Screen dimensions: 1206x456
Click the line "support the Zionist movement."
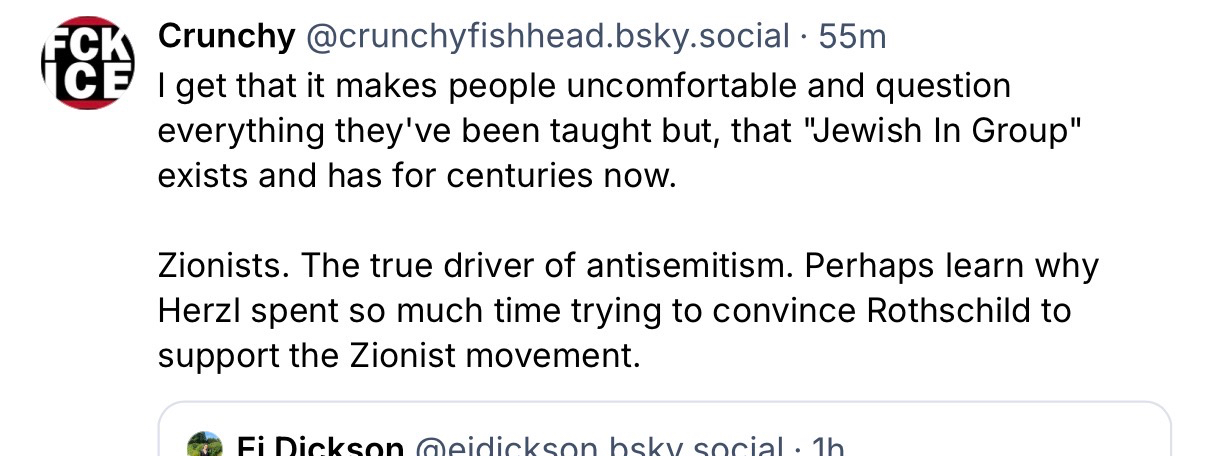click(398, 355)
